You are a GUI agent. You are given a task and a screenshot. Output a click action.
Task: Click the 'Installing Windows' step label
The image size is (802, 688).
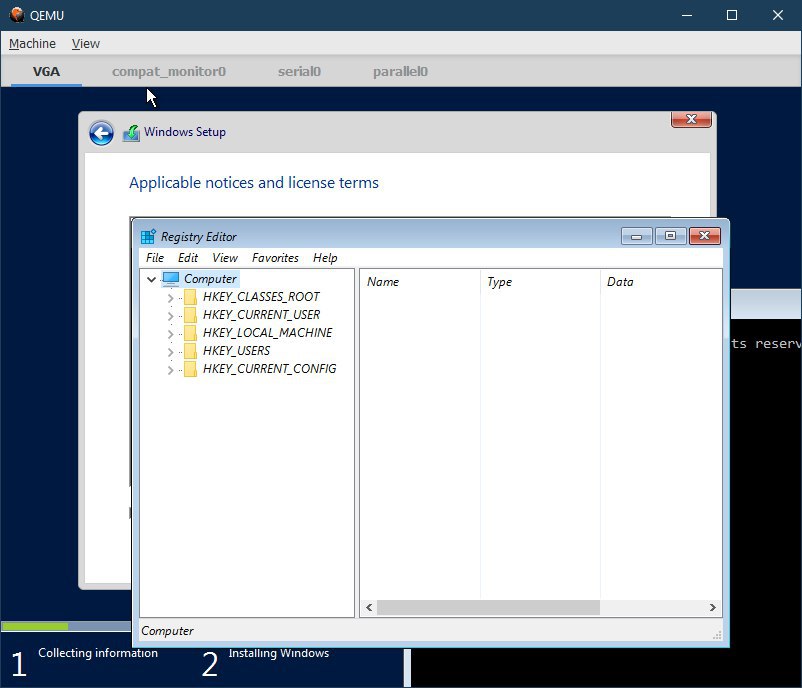coord(279,653)
